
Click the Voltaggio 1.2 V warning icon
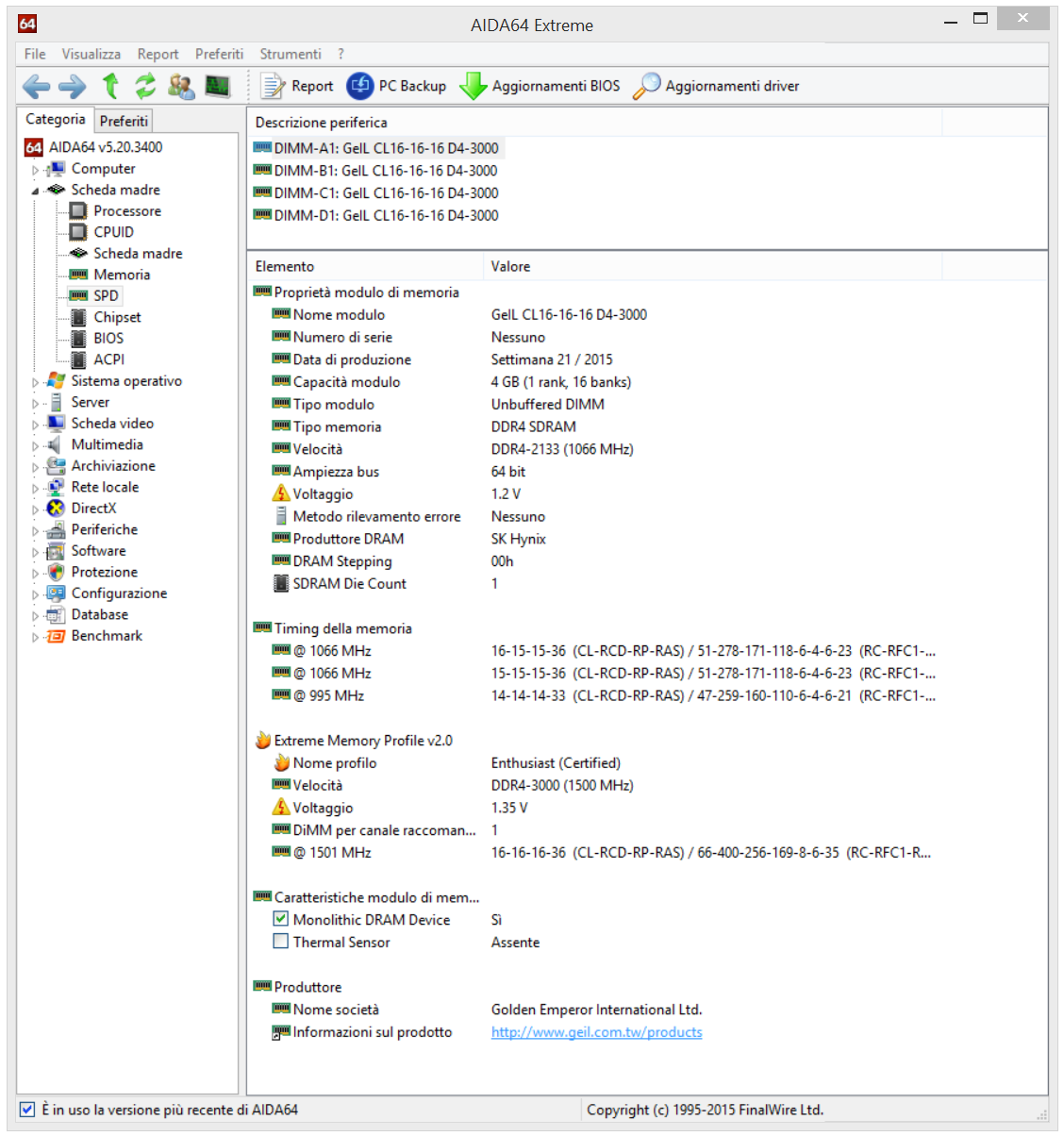(x=281, y=493)
